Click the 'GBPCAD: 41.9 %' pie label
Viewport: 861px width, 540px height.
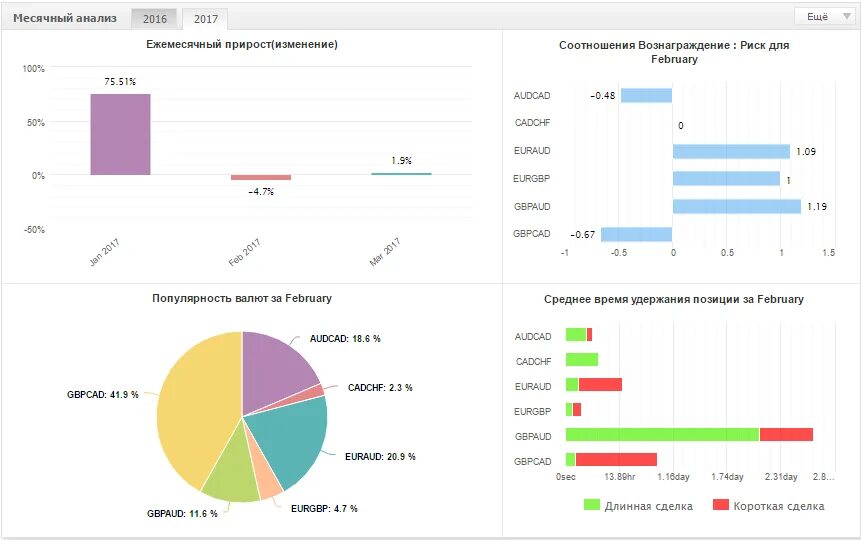click(103, 394)
